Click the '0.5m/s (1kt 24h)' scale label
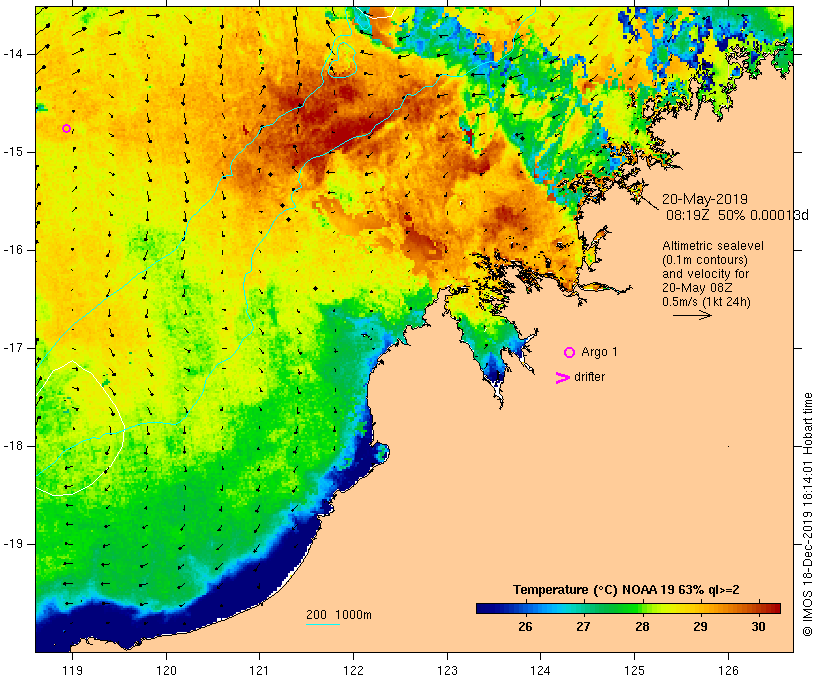 (x=706, y=302)
